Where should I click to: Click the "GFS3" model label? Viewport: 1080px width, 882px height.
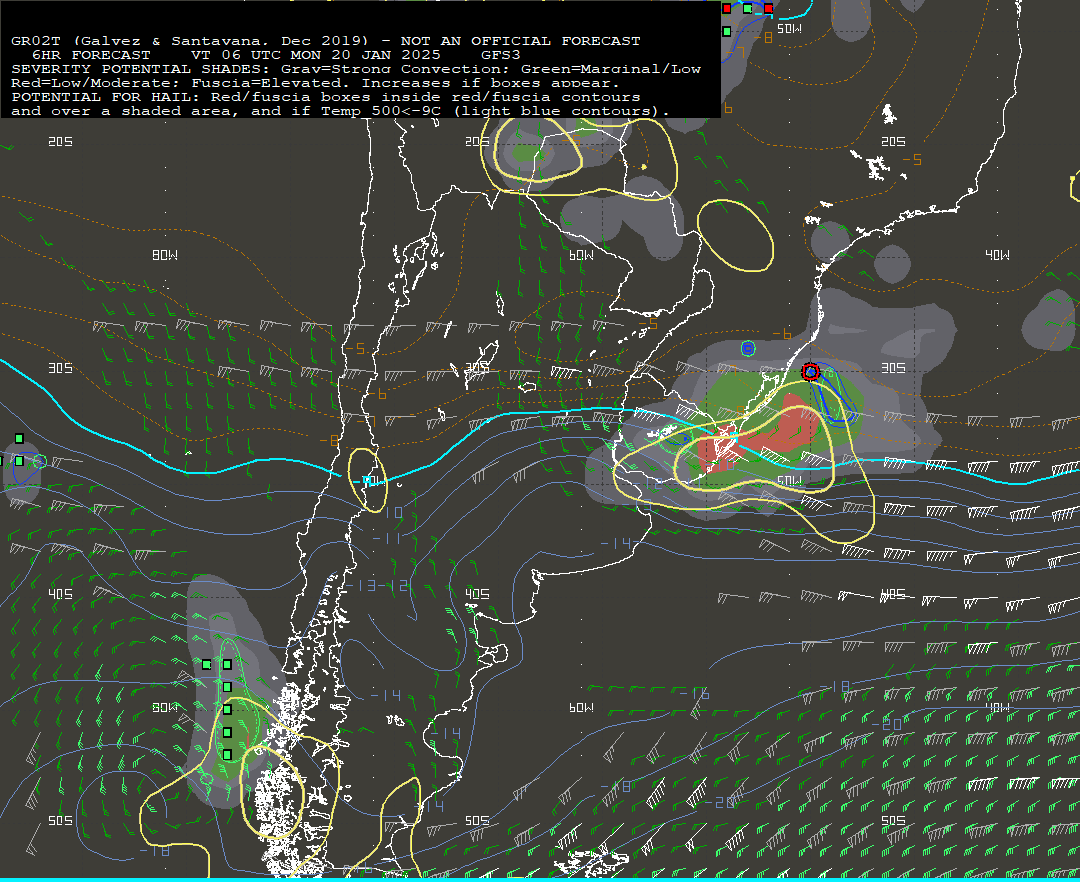501,55
